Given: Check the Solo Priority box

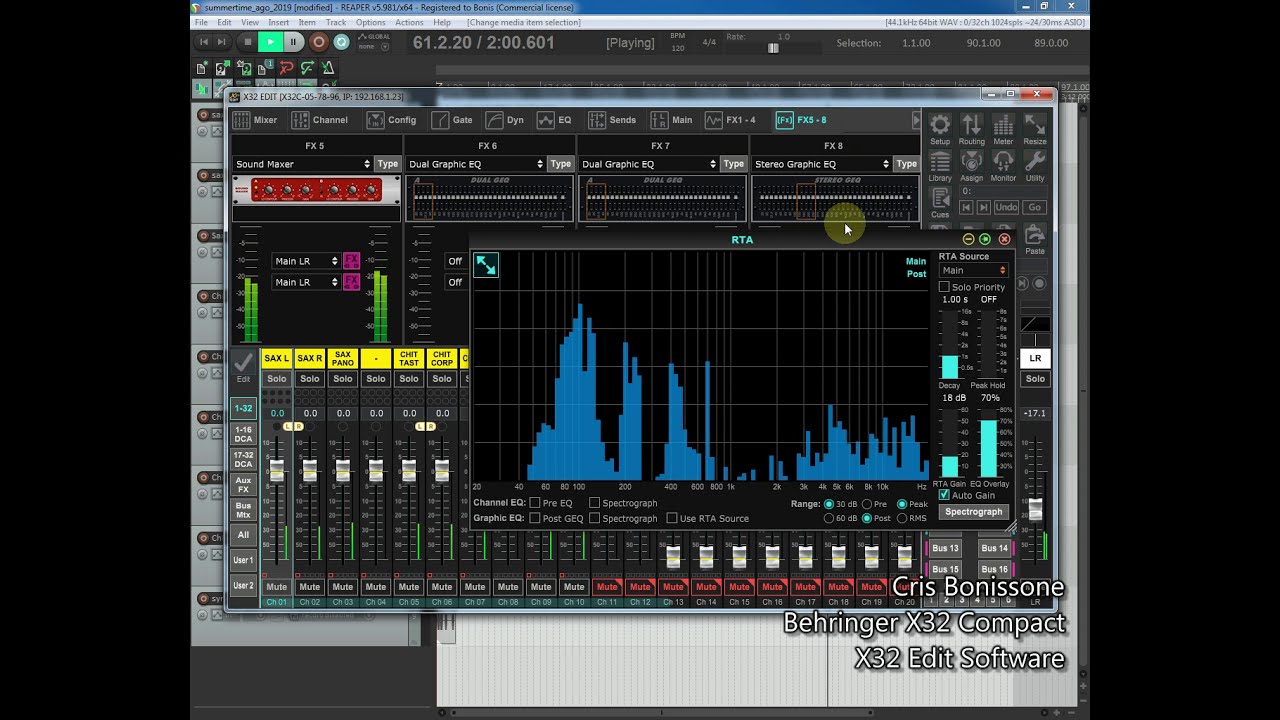Looking at the screenshot, I should [x=944, y=287].
